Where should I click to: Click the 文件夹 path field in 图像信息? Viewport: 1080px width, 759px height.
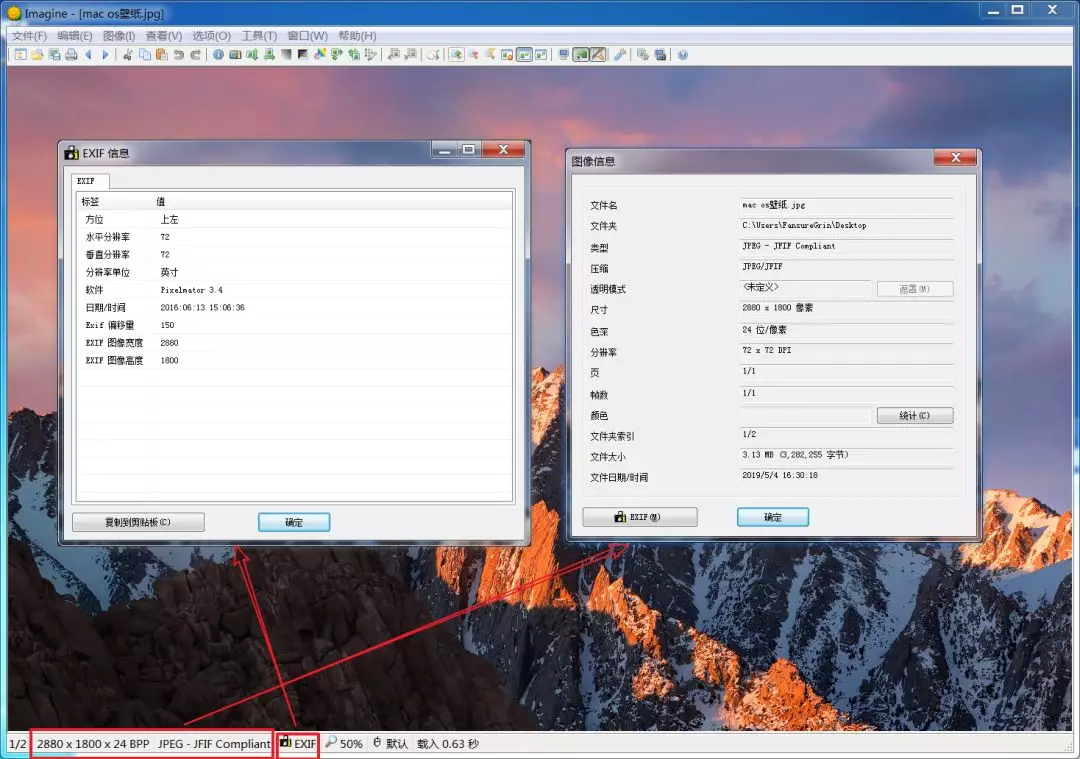(847, 225)
